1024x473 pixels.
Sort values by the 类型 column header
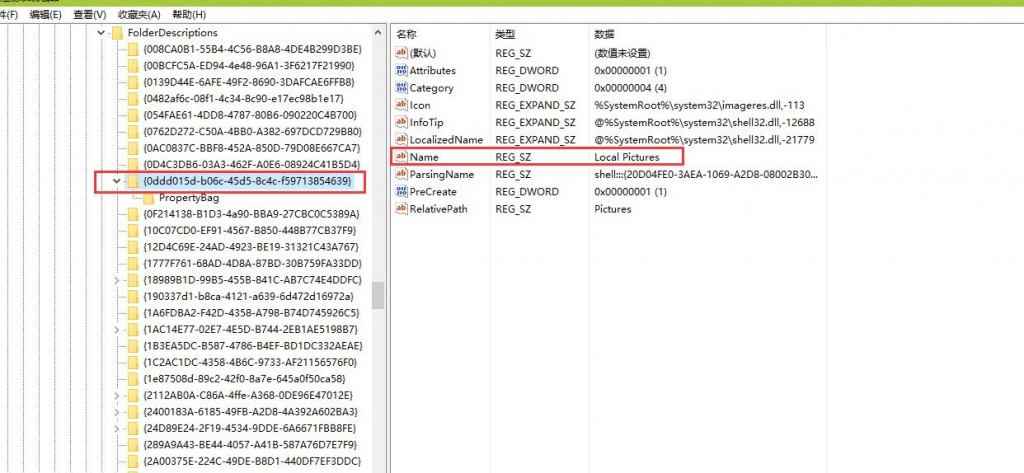[x=505, y=34]
